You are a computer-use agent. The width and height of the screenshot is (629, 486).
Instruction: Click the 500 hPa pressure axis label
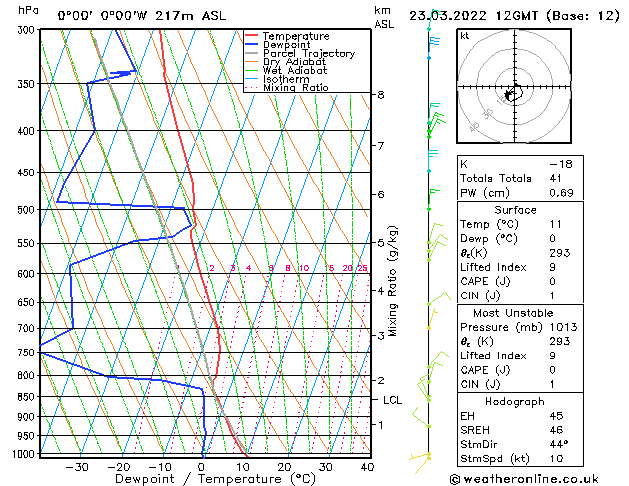click(28, 210)
